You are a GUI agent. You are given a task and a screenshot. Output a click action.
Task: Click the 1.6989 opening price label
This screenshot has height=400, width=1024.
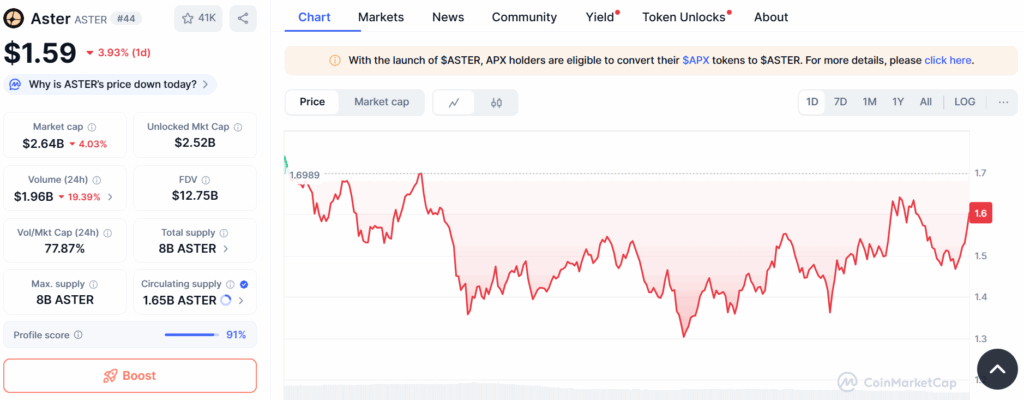304,175
